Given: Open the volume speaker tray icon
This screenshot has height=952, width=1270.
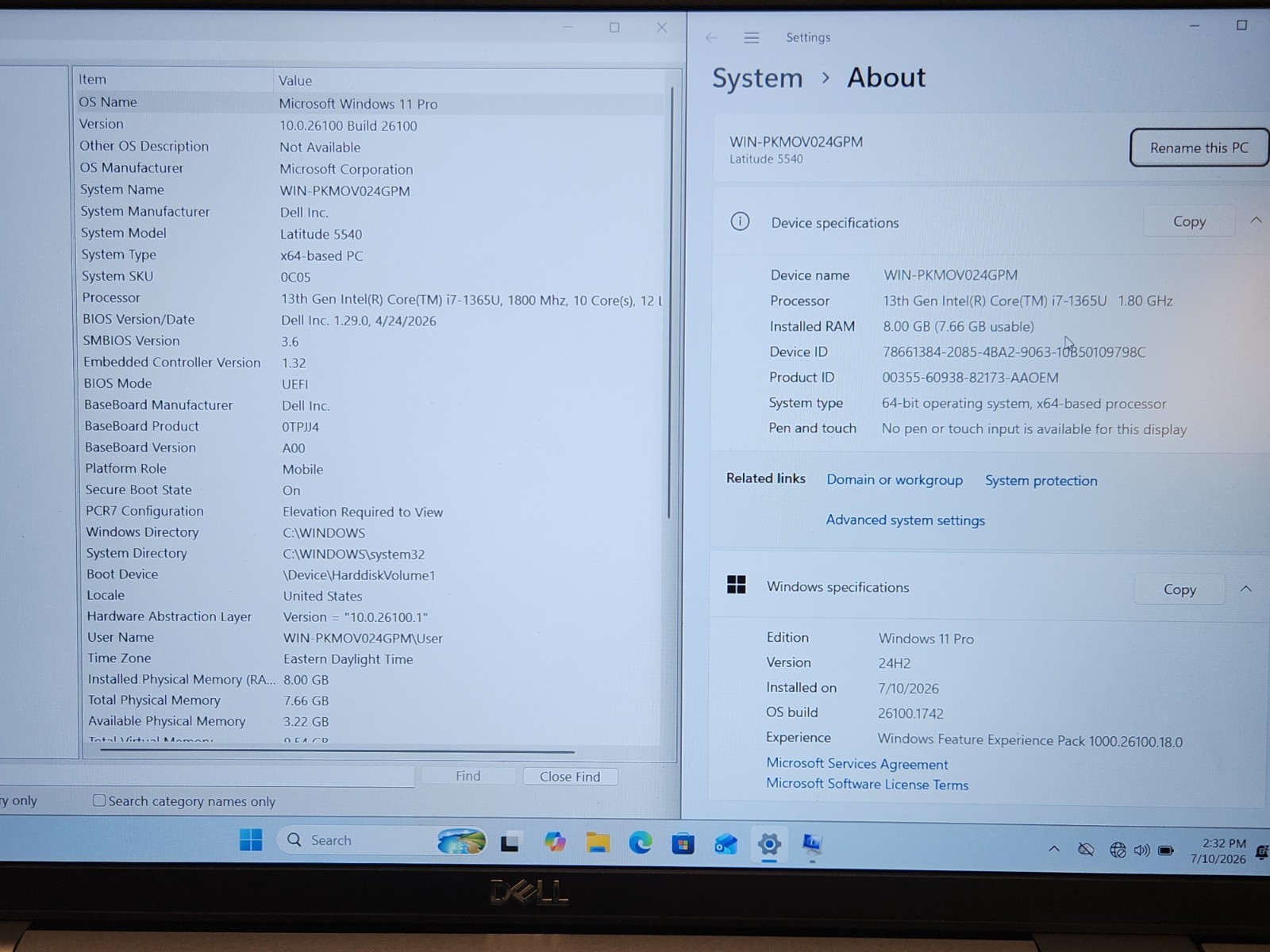Looking at the screenshot, I should (1141, 850).
